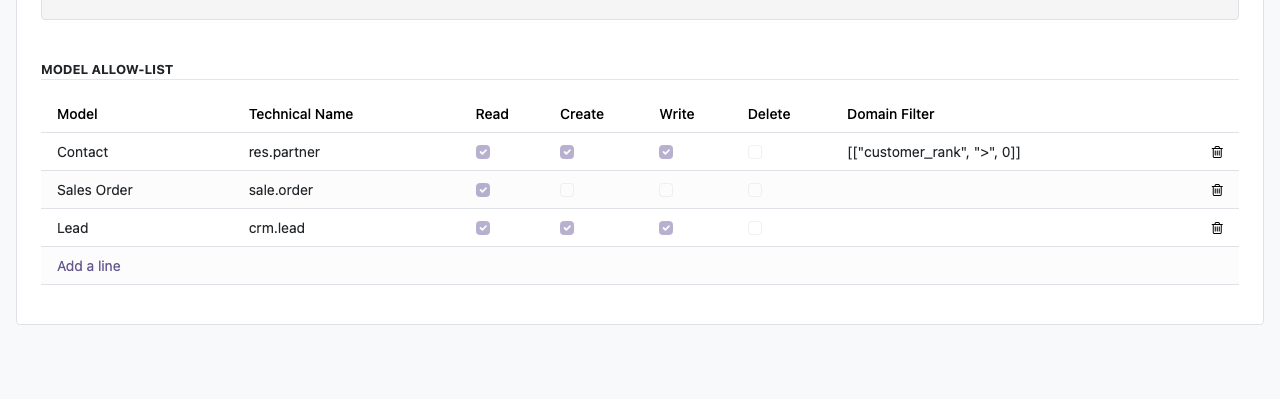The height and width of the screenshot is (399, 1280).
Task: Toggle Read checkbox for Lead
Action: (x=483, y=228)
